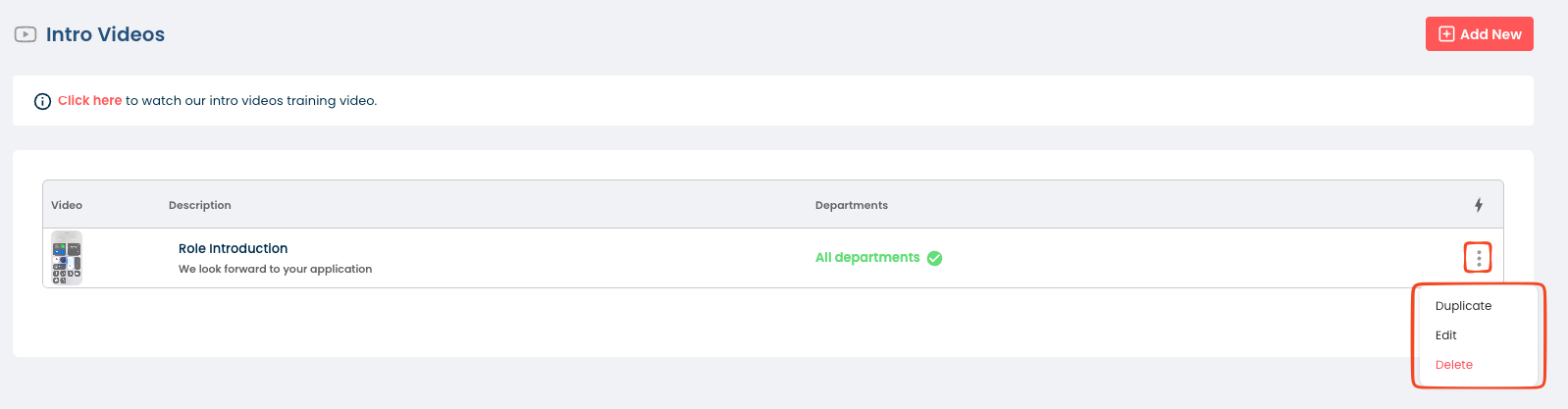1568x409 pixels.
Task: Choose Edit in the row menu
Action: coord(1446,335)
